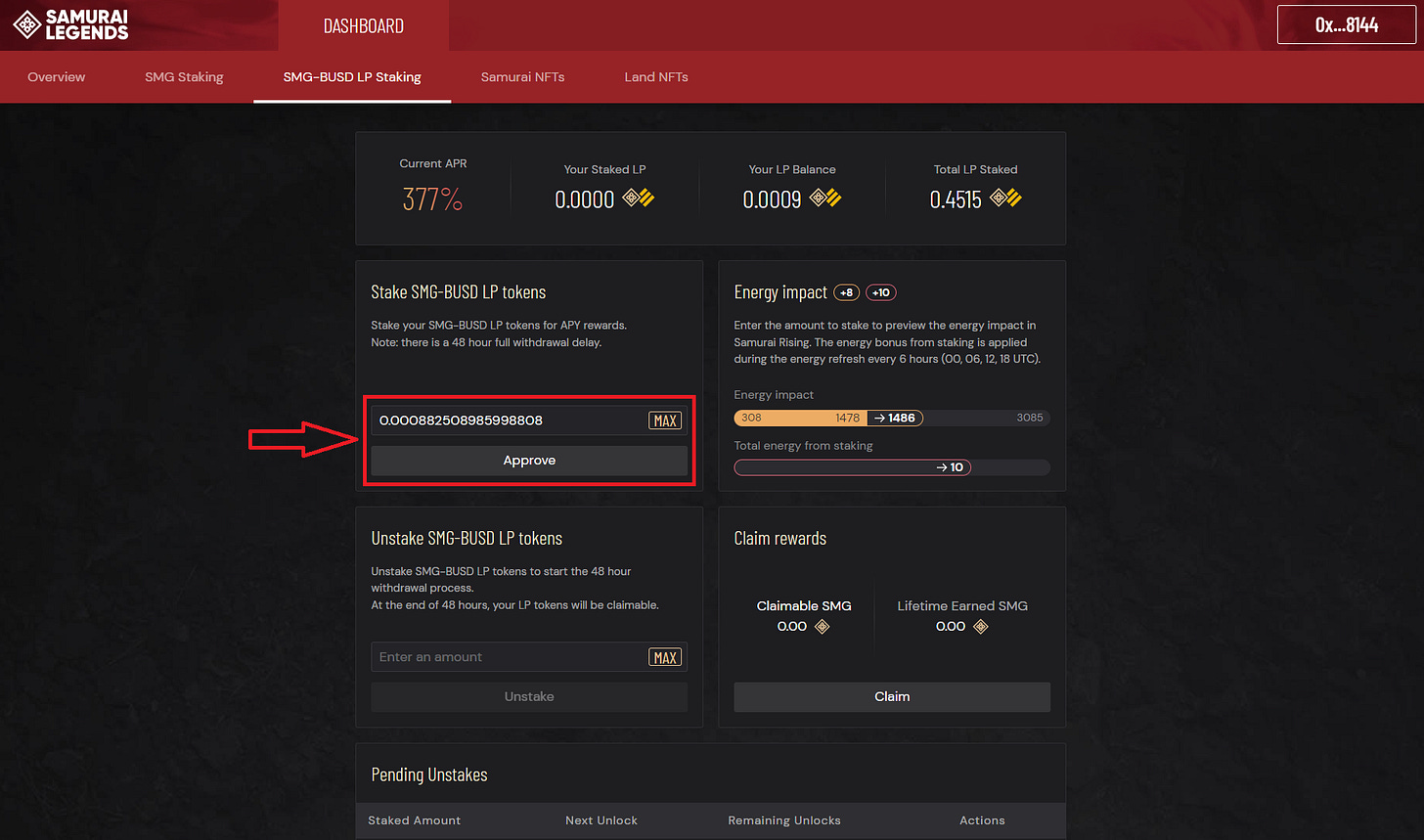Click MAX in the stake amount field

coord(666,420)
